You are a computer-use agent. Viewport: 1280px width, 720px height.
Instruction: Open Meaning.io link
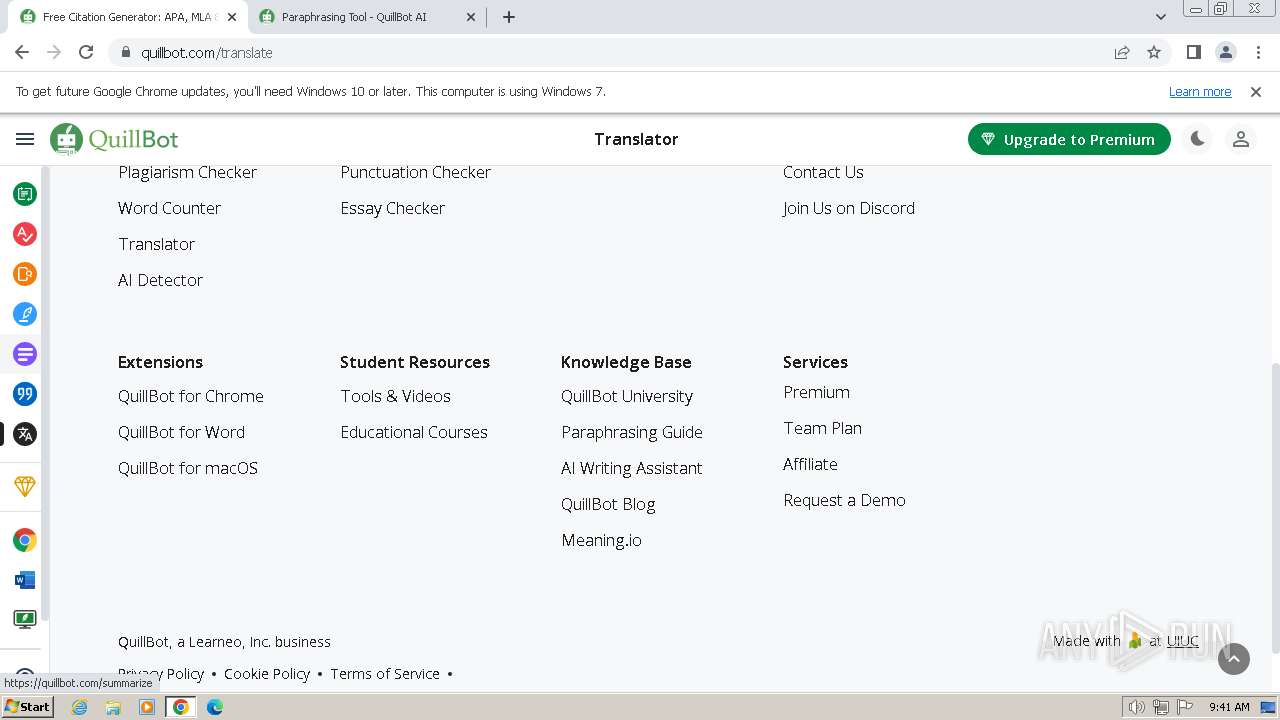click(601, 540)
